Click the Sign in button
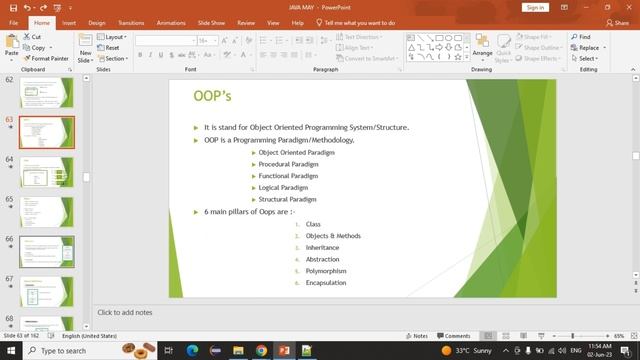This screenshot has width=640, height=360. click(x=535, y=7)
